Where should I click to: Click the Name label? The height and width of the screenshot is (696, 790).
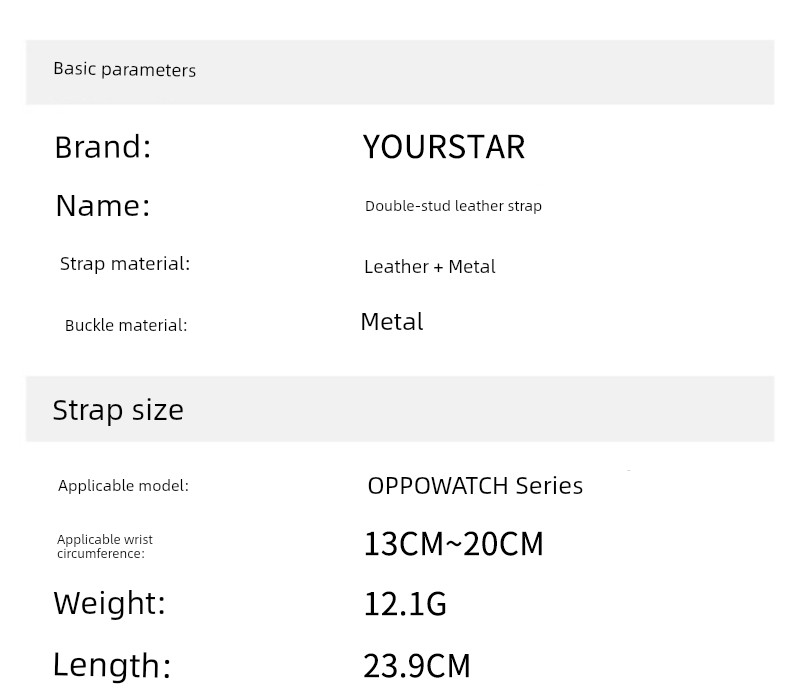coord(102,205)
